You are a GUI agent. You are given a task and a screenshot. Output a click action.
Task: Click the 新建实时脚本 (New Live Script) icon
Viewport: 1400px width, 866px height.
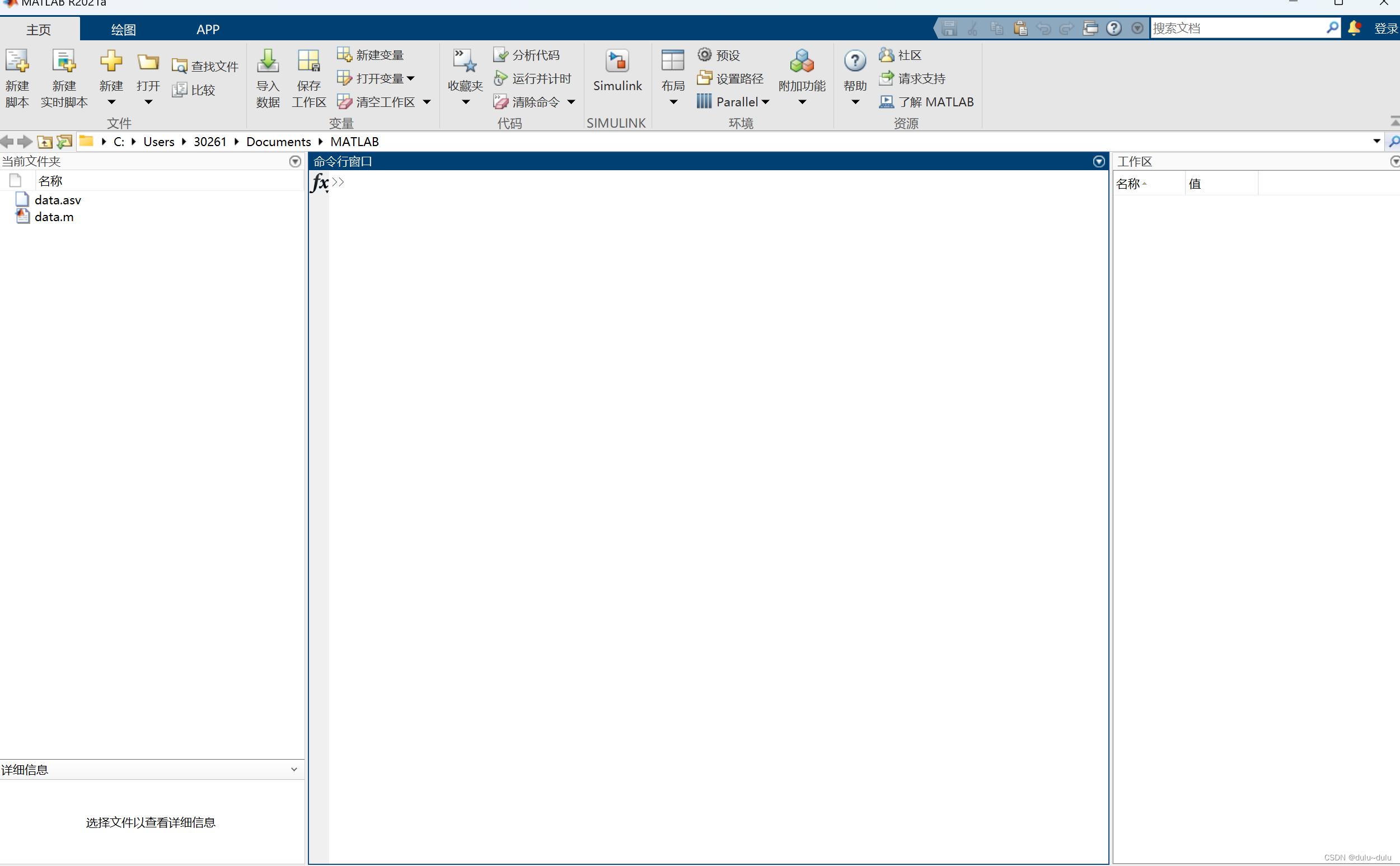click(64, 61)
